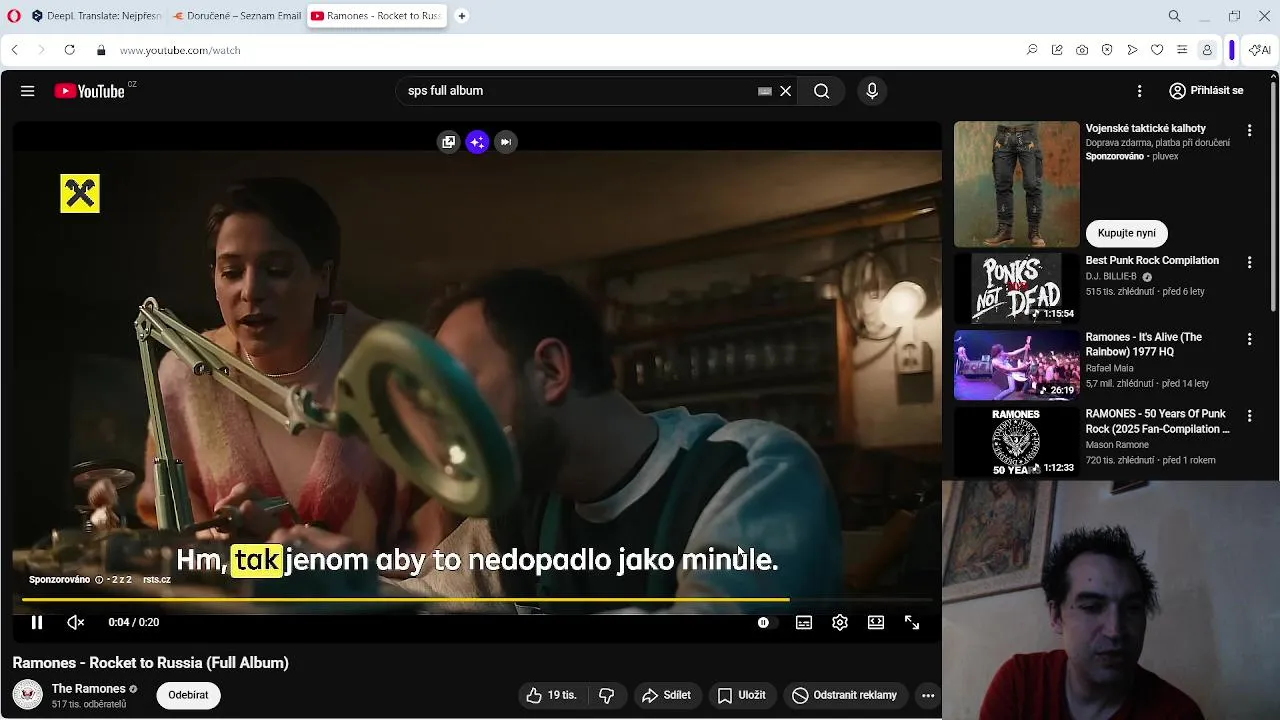Pause the video playback
Image resolution: width=1280 pixels, height=720 pixels.
tap(37, 622)
